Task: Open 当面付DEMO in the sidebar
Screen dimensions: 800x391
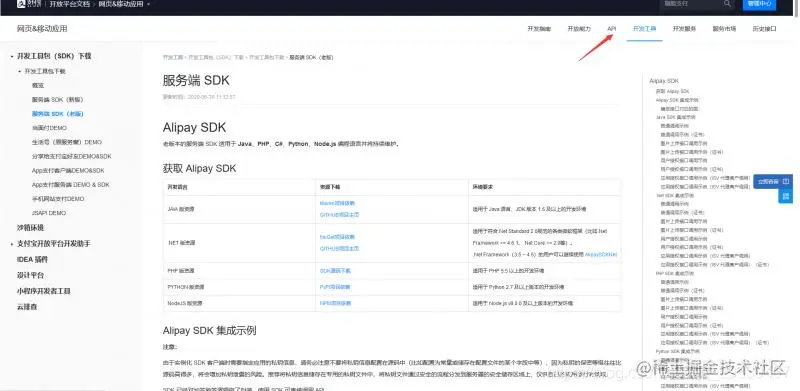Action: click(x=49, y=128)
